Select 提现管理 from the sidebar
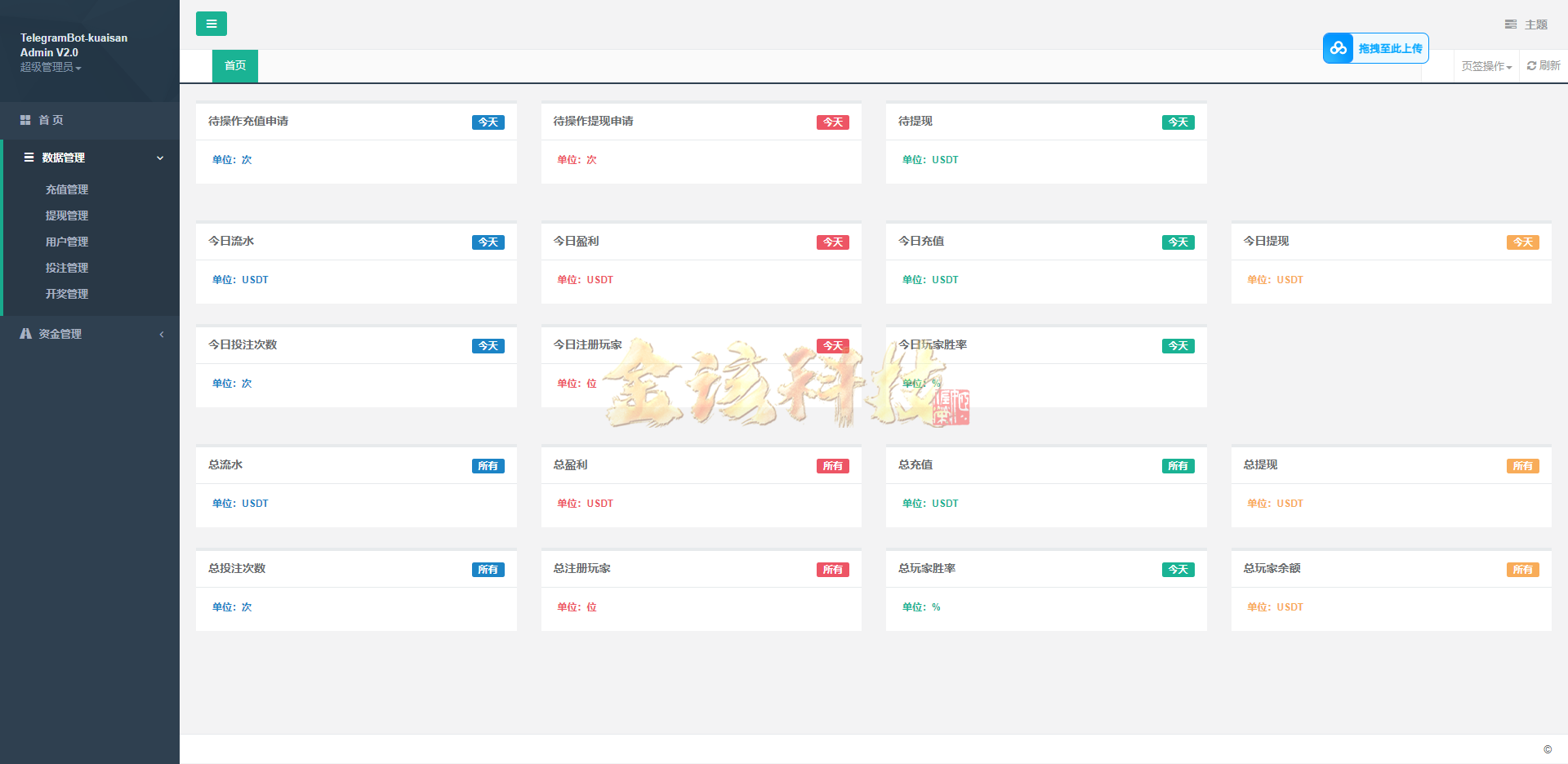Viewport: 1568px width, 764px height. [67, 215]
